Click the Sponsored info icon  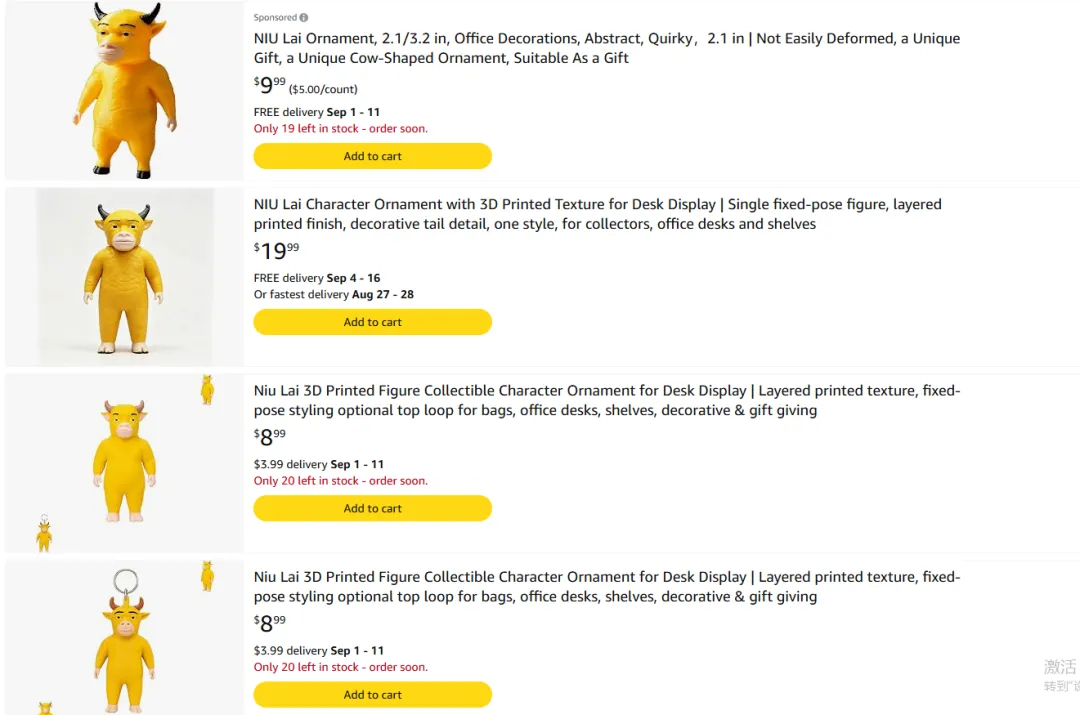point(304,17)
